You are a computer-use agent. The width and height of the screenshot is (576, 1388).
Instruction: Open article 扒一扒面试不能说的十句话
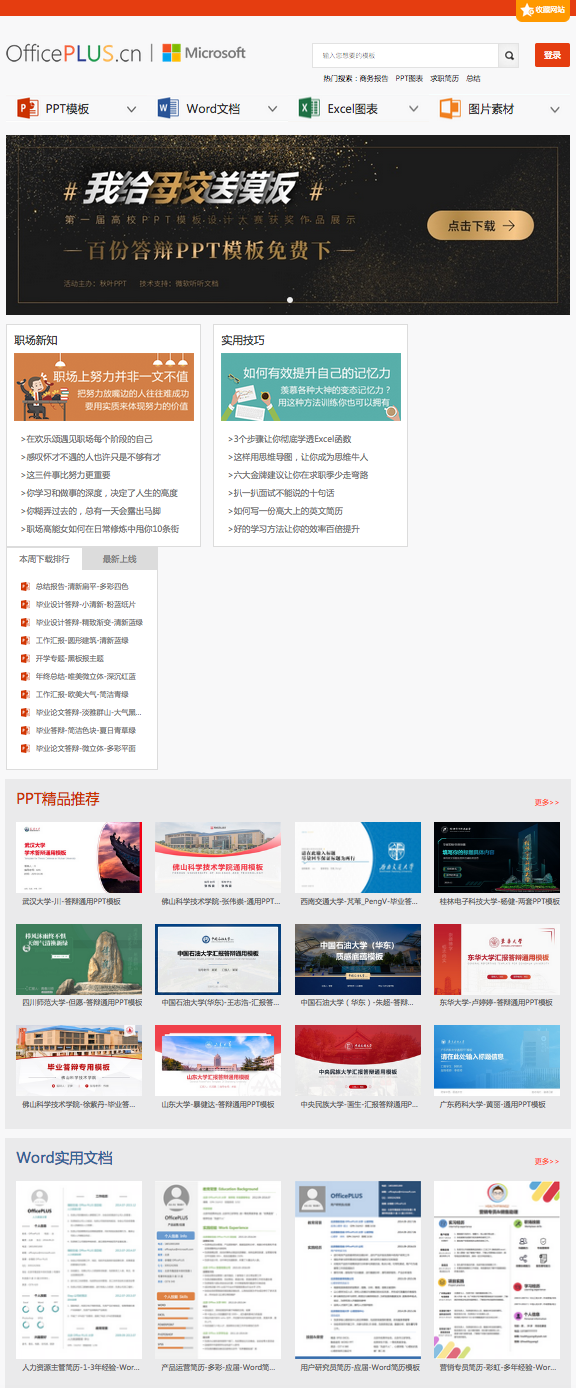(x=281, y=493)
